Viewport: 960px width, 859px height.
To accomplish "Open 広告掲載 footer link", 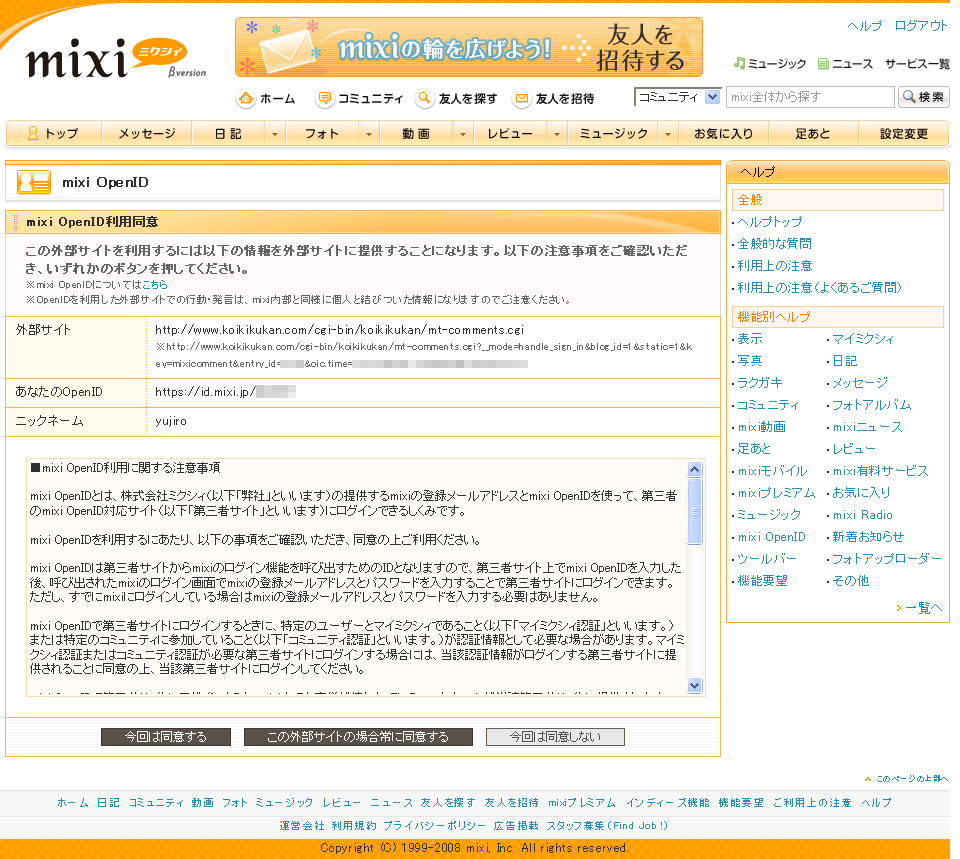I will pos(516,826).
